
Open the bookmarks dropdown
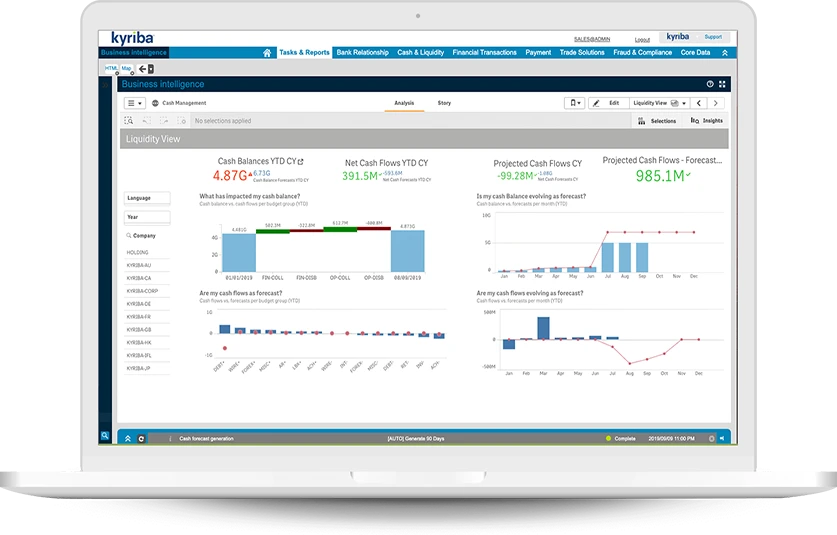click(575, 103)
